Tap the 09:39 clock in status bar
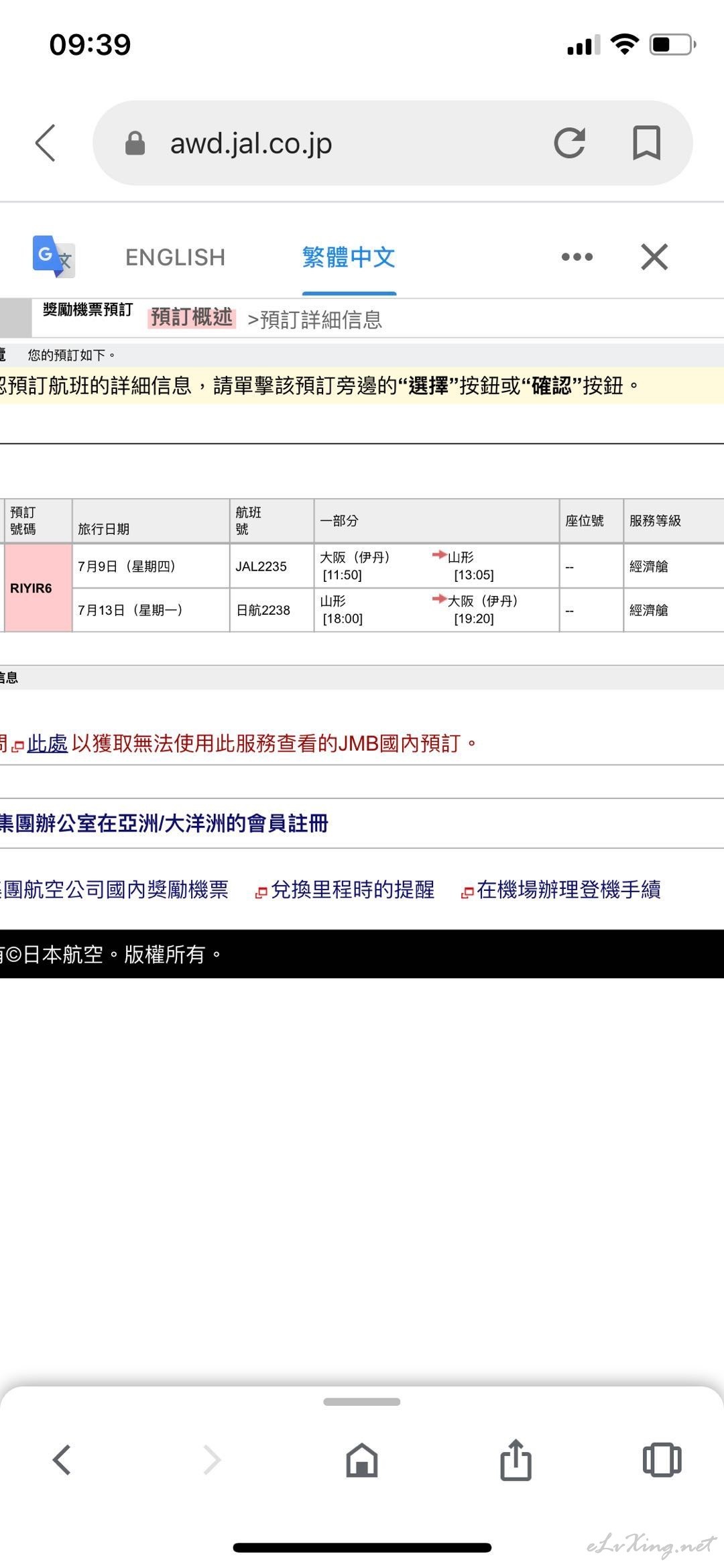This screenshot has width=724, height=1568. (x=90, y=45)
